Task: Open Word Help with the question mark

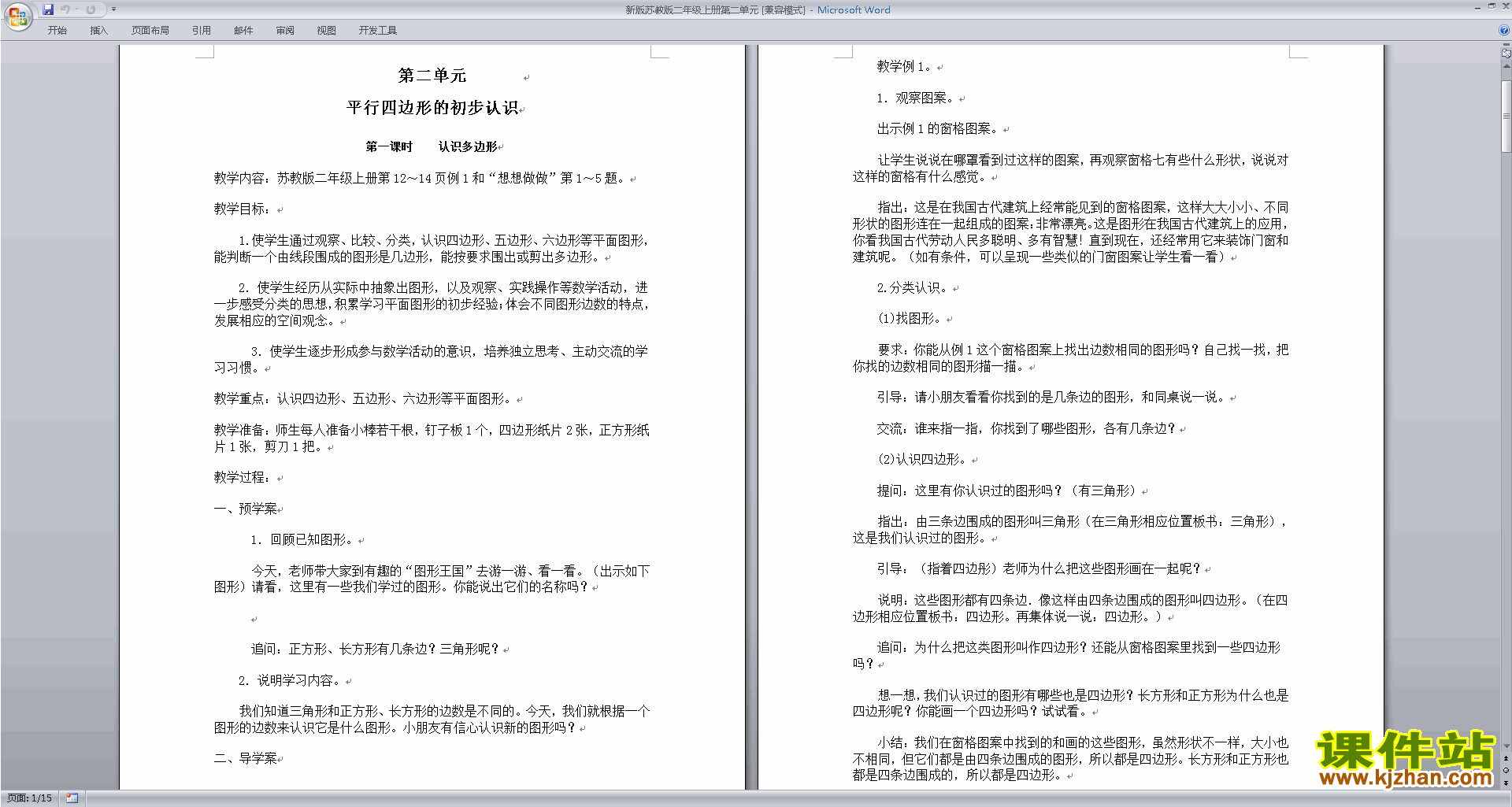Action: [1504, 31]
